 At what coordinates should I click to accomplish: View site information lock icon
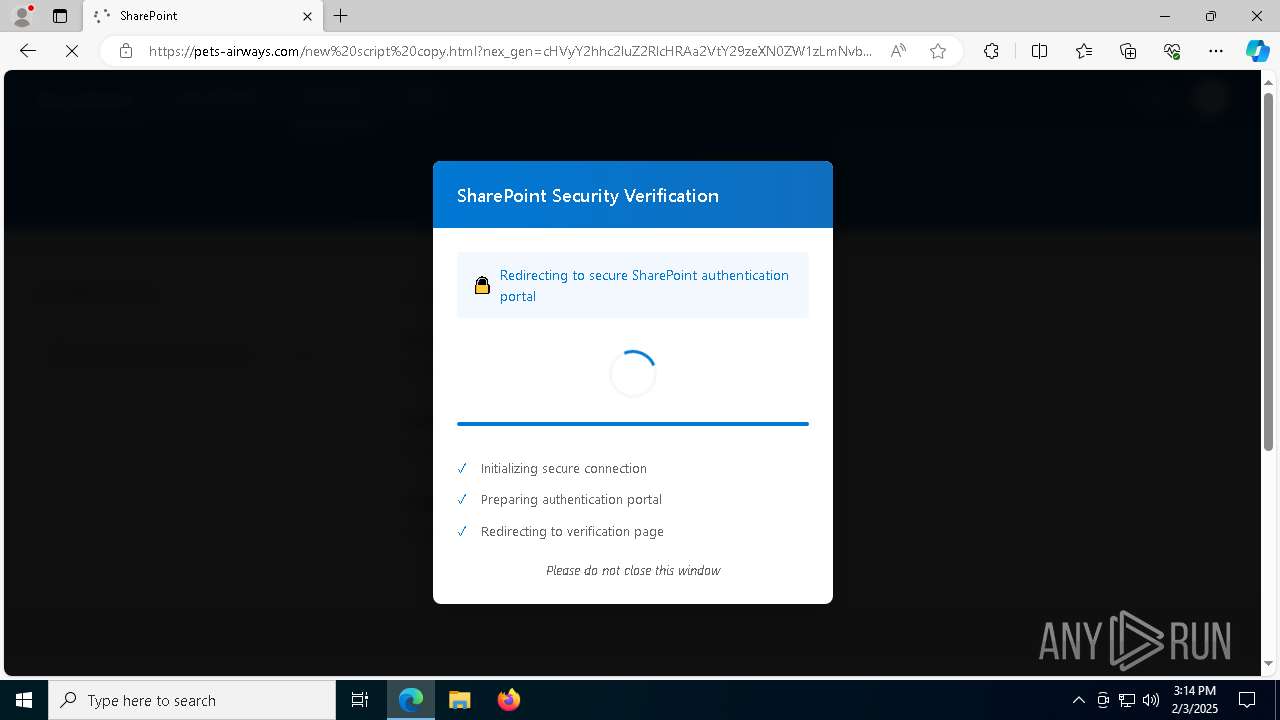(125, 51)
